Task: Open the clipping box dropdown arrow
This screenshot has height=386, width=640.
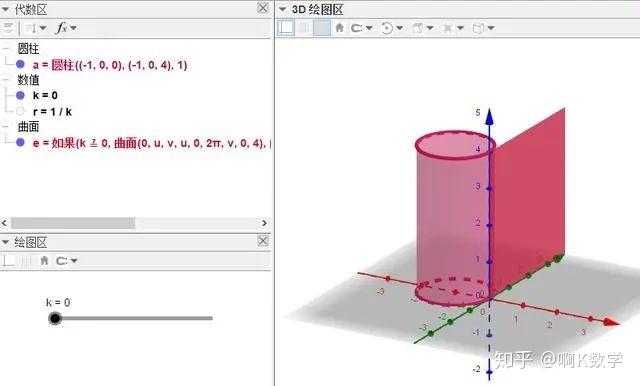Action: 460,28
